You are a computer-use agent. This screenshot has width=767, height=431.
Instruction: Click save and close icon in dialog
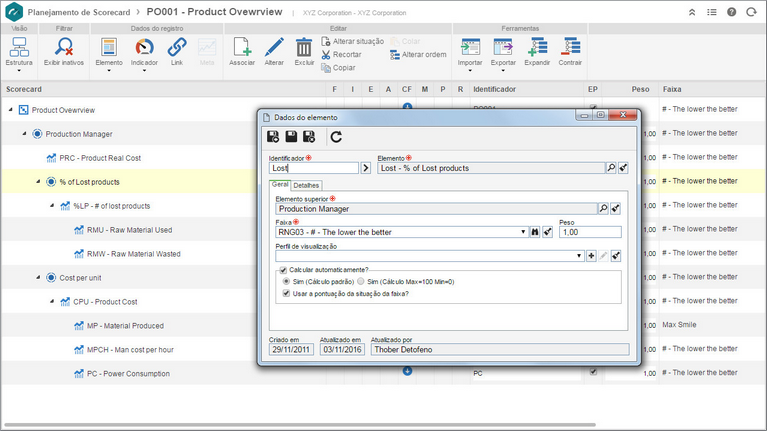coord(309,137)
